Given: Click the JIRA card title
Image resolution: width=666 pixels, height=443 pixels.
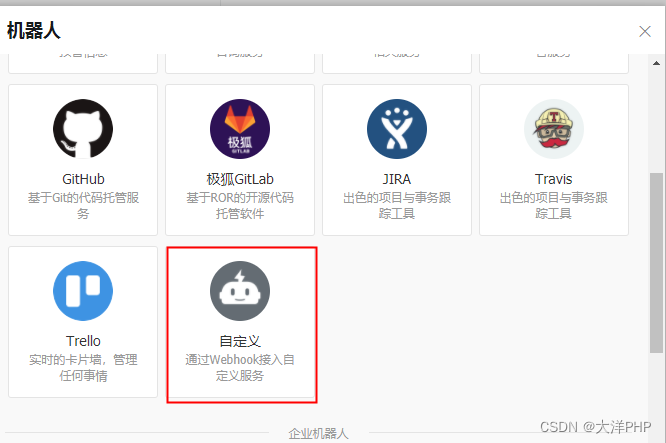Looking at the screenshot, I should pyautogui.click(x=397, y=179).
